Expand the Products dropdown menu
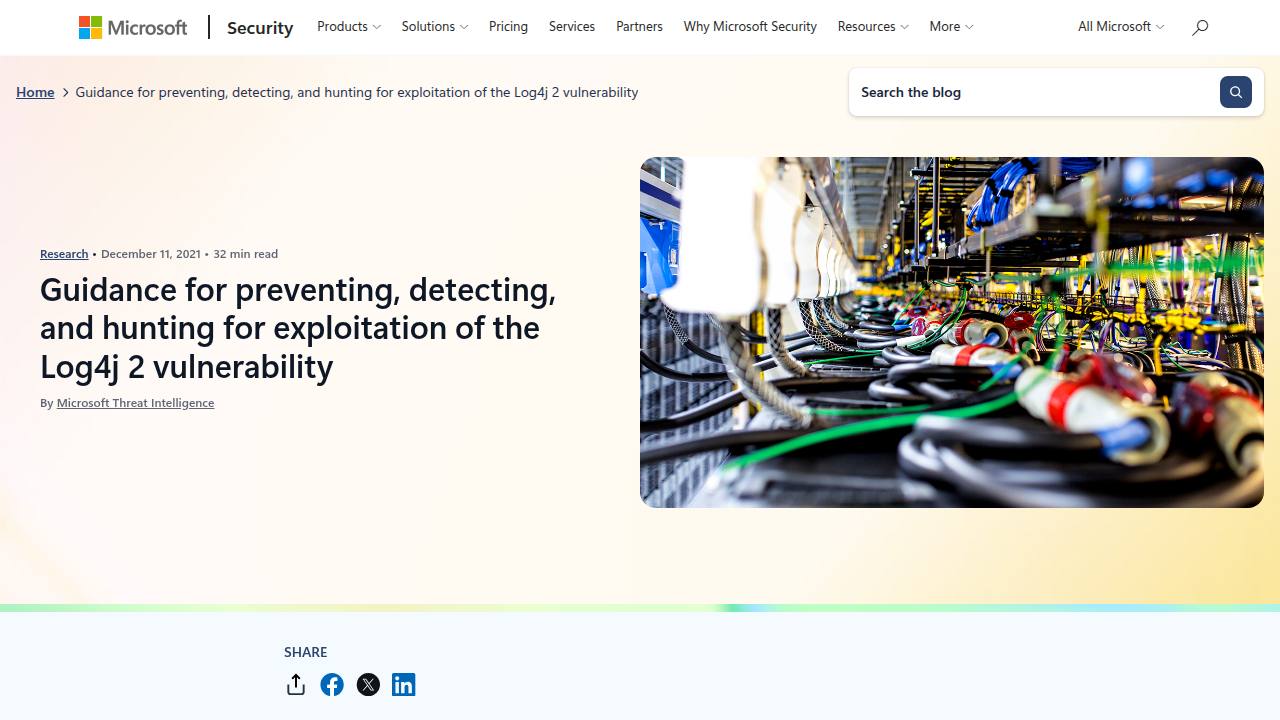The height and width of the screenshot is (720, 1280). point(349,27)
